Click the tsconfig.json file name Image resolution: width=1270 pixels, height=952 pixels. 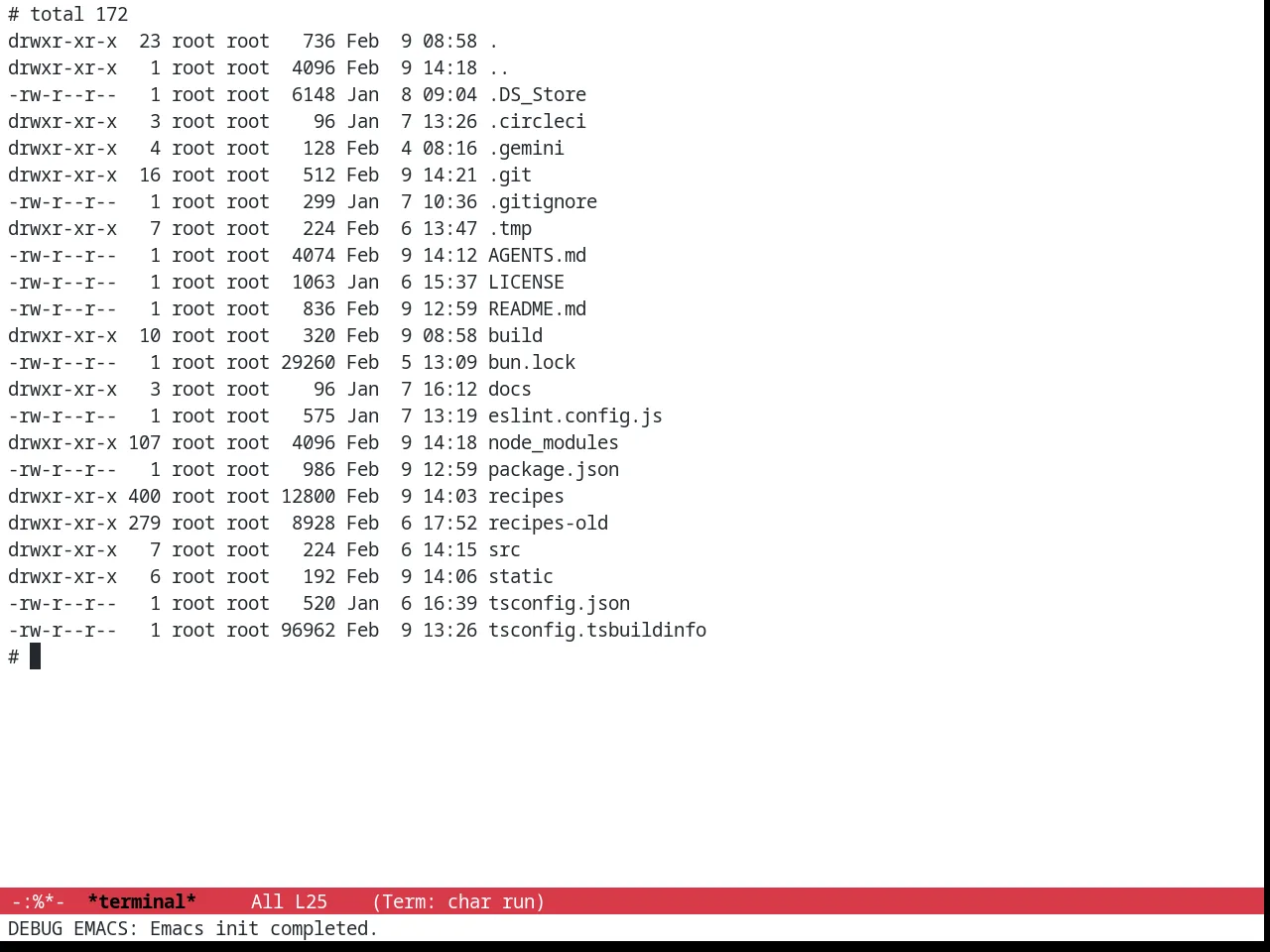tap(559, 603)
